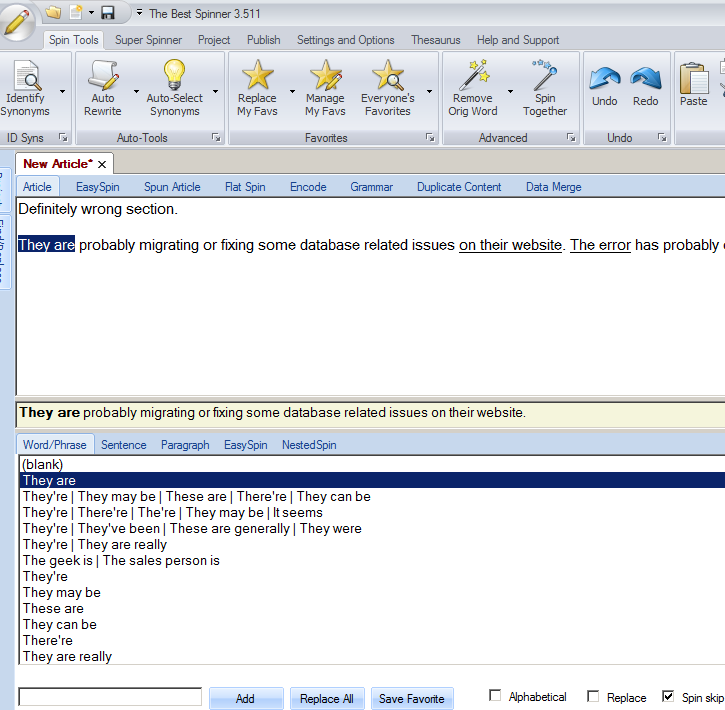This screenshot has height=710, width=725.
Task: Click the Replace All button
Action: click(327, 698)
